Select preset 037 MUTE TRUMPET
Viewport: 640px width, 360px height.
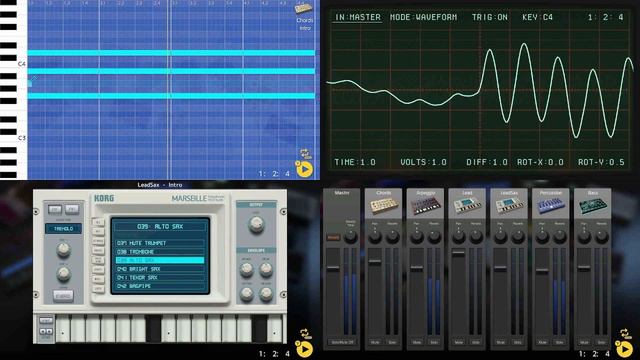click(x=160, y=243)
